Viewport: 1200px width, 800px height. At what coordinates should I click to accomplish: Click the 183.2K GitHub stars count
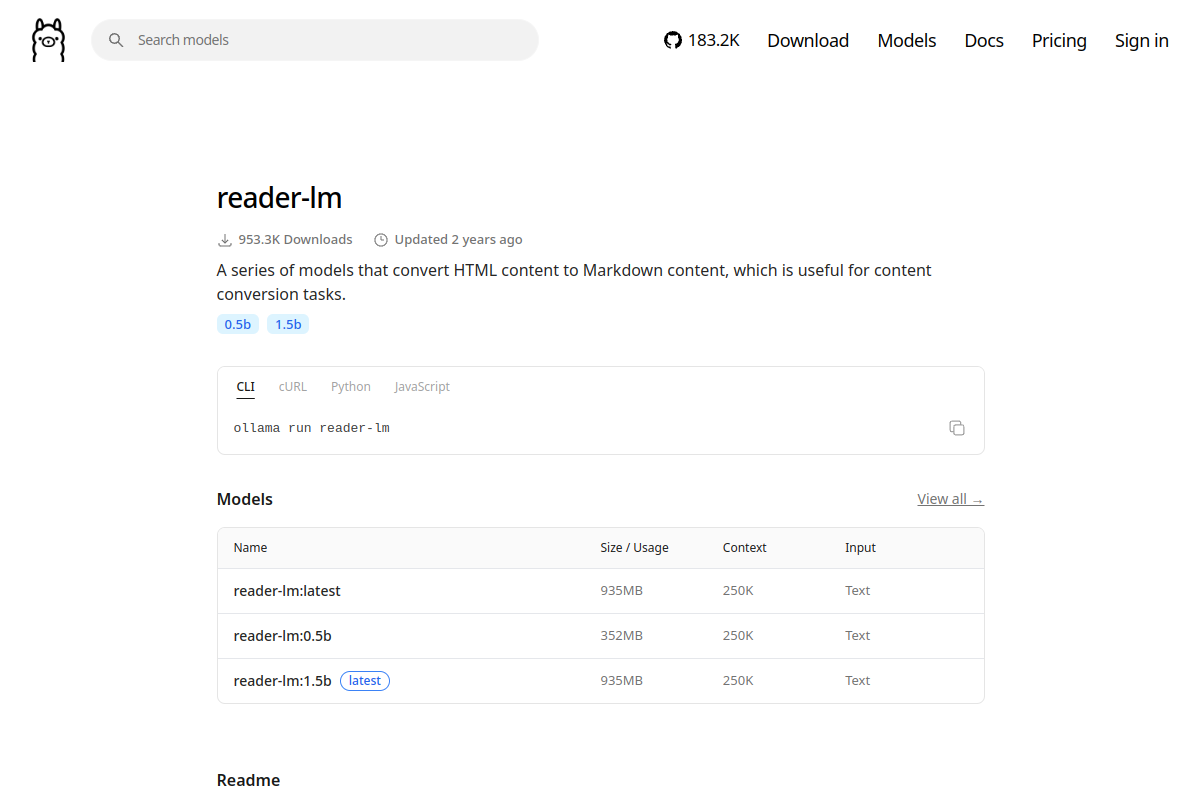pyautogui.click(x=714, y=40)
